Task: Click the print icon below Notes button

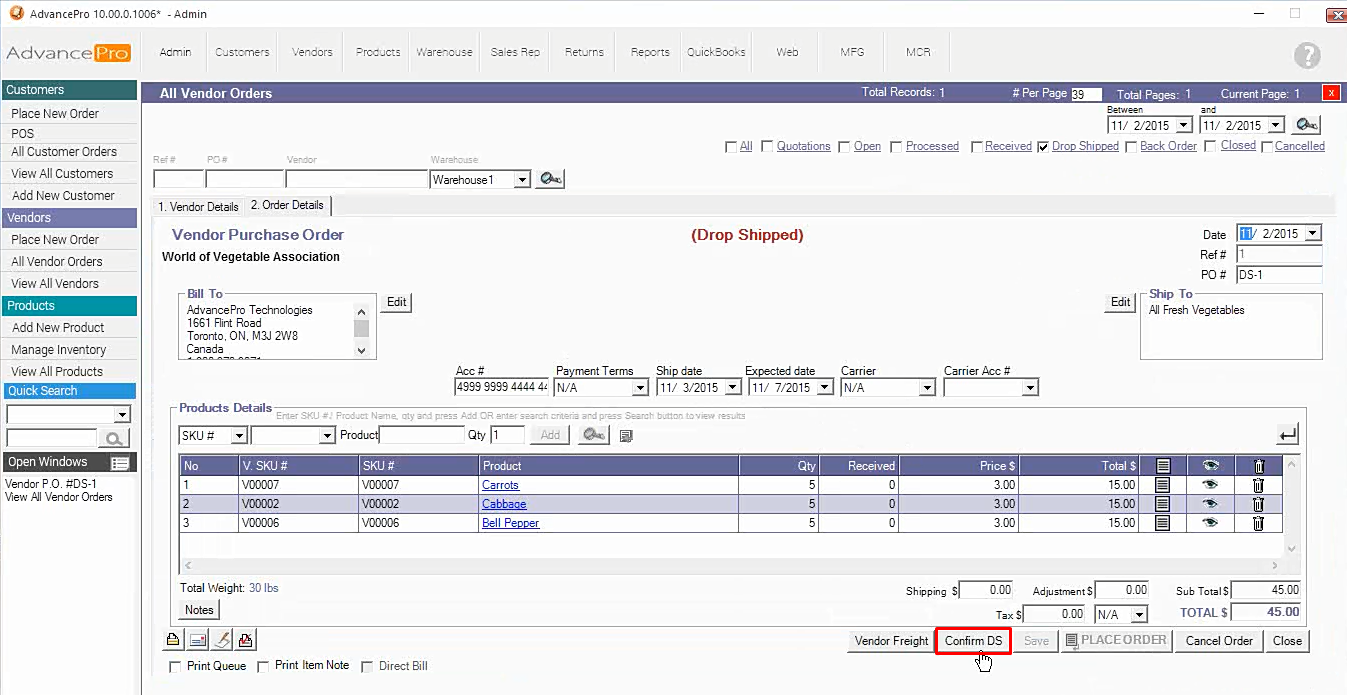Action: point(173,640)
